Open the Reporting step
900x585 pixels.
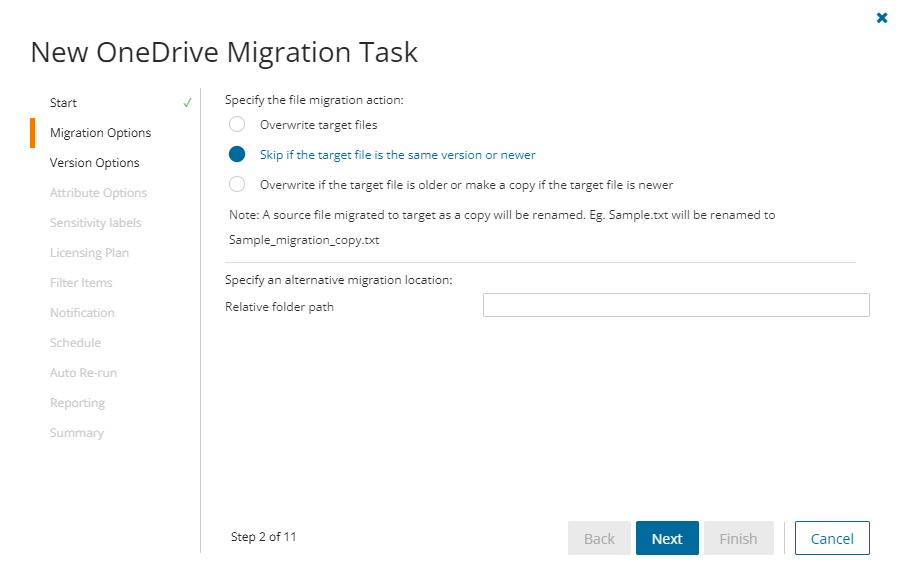77,403
